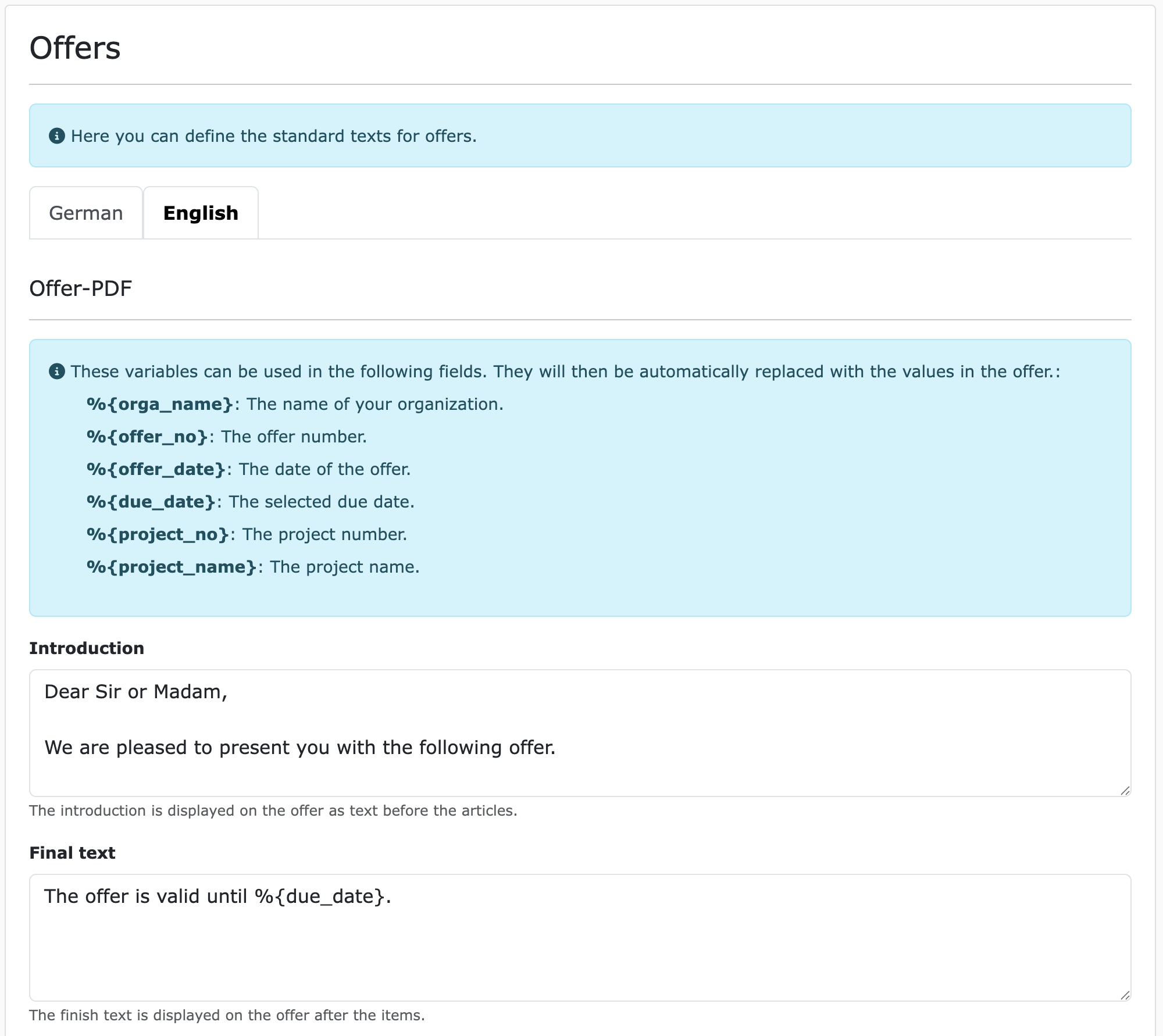The image size is (1163, 1036).
Task: Click the Offer-PDF section heading
Action: (81, 287)
